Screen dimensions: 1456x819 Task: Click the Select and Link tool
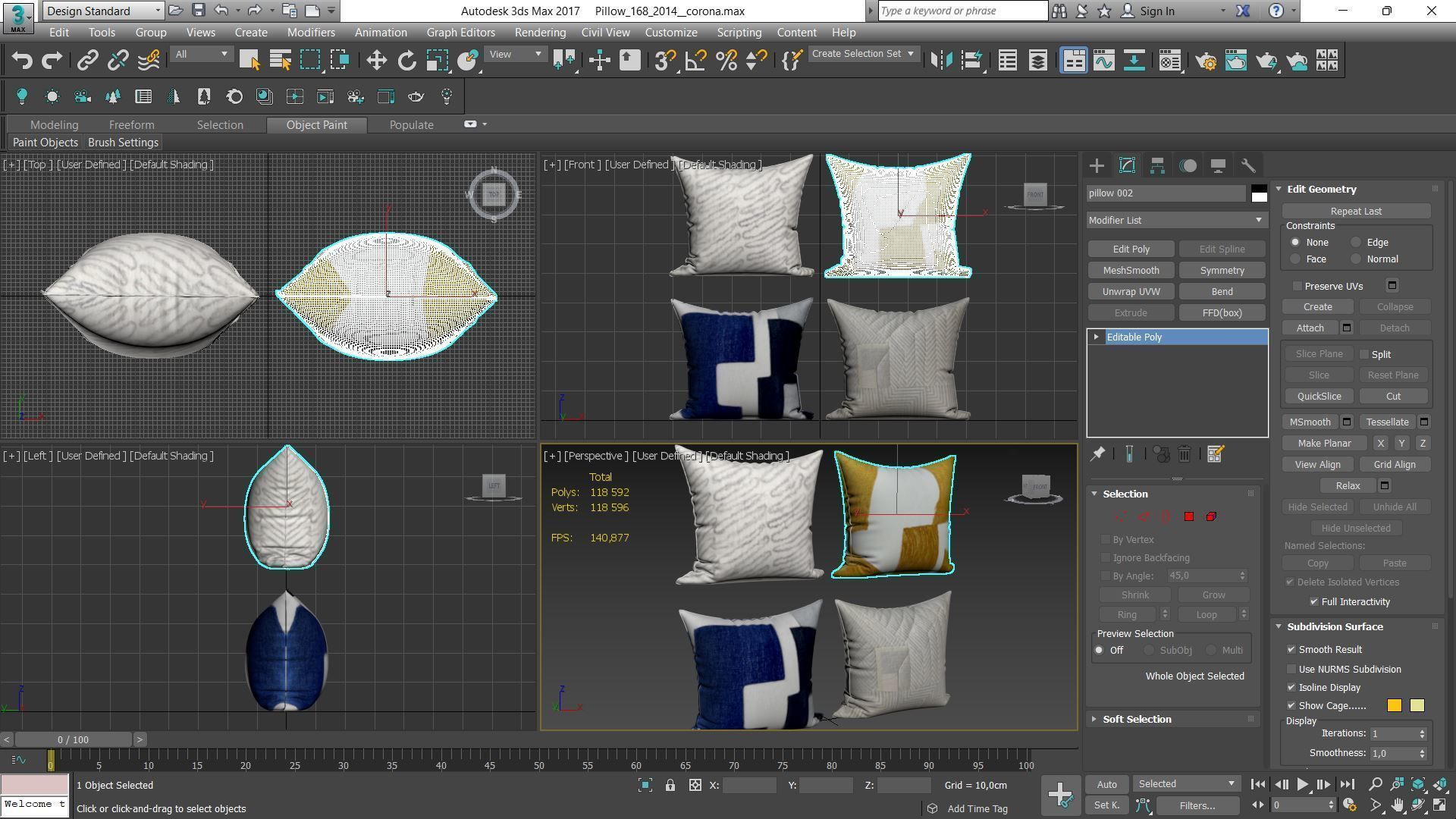(87, 61)
